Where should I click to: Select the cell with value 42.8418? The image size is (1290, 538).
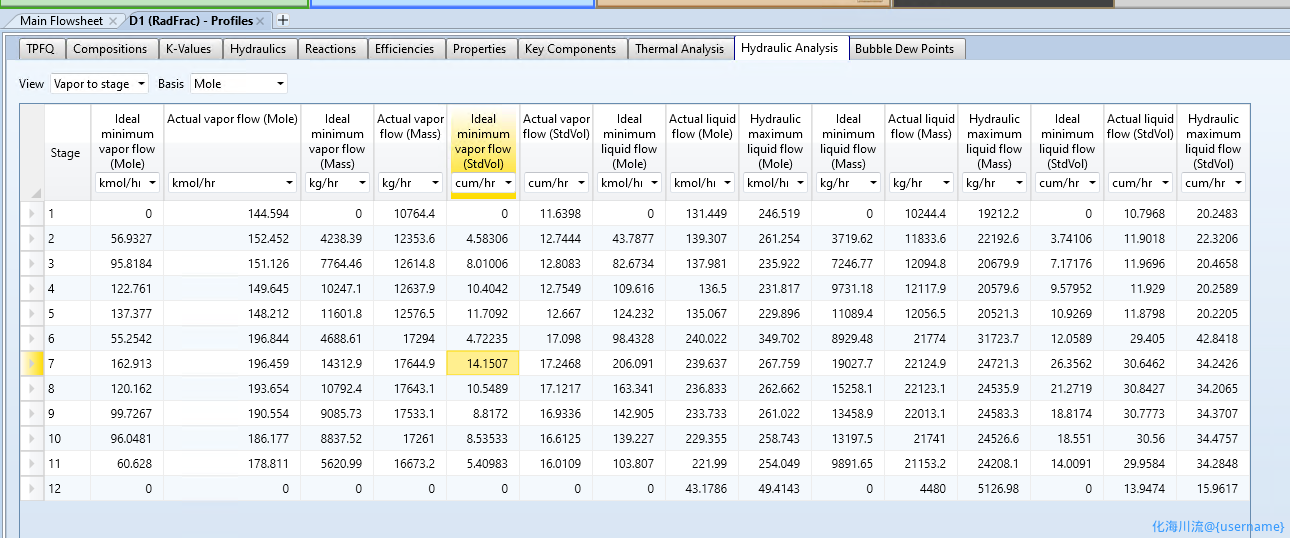[x=1213, y=338]
